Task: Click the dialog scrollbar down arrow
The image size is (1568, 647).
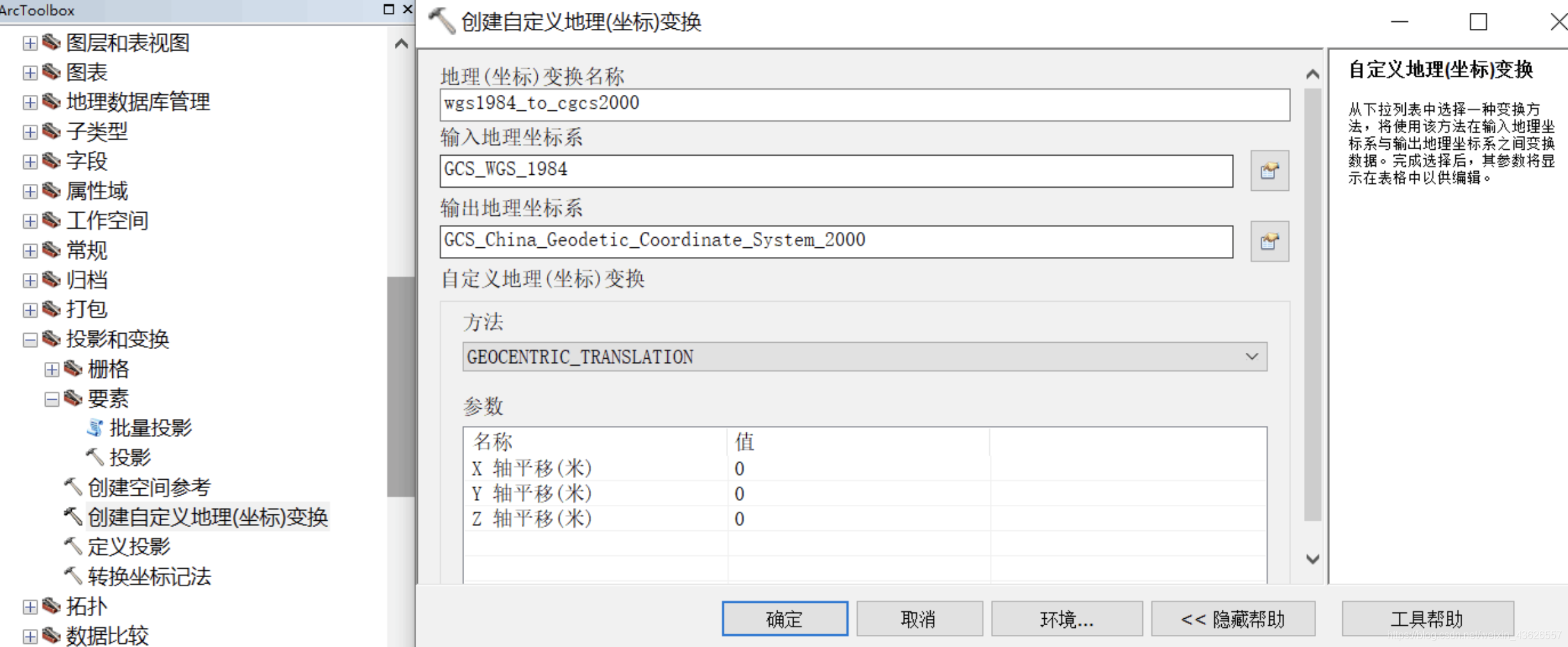Action: [x=1312, y=559]
